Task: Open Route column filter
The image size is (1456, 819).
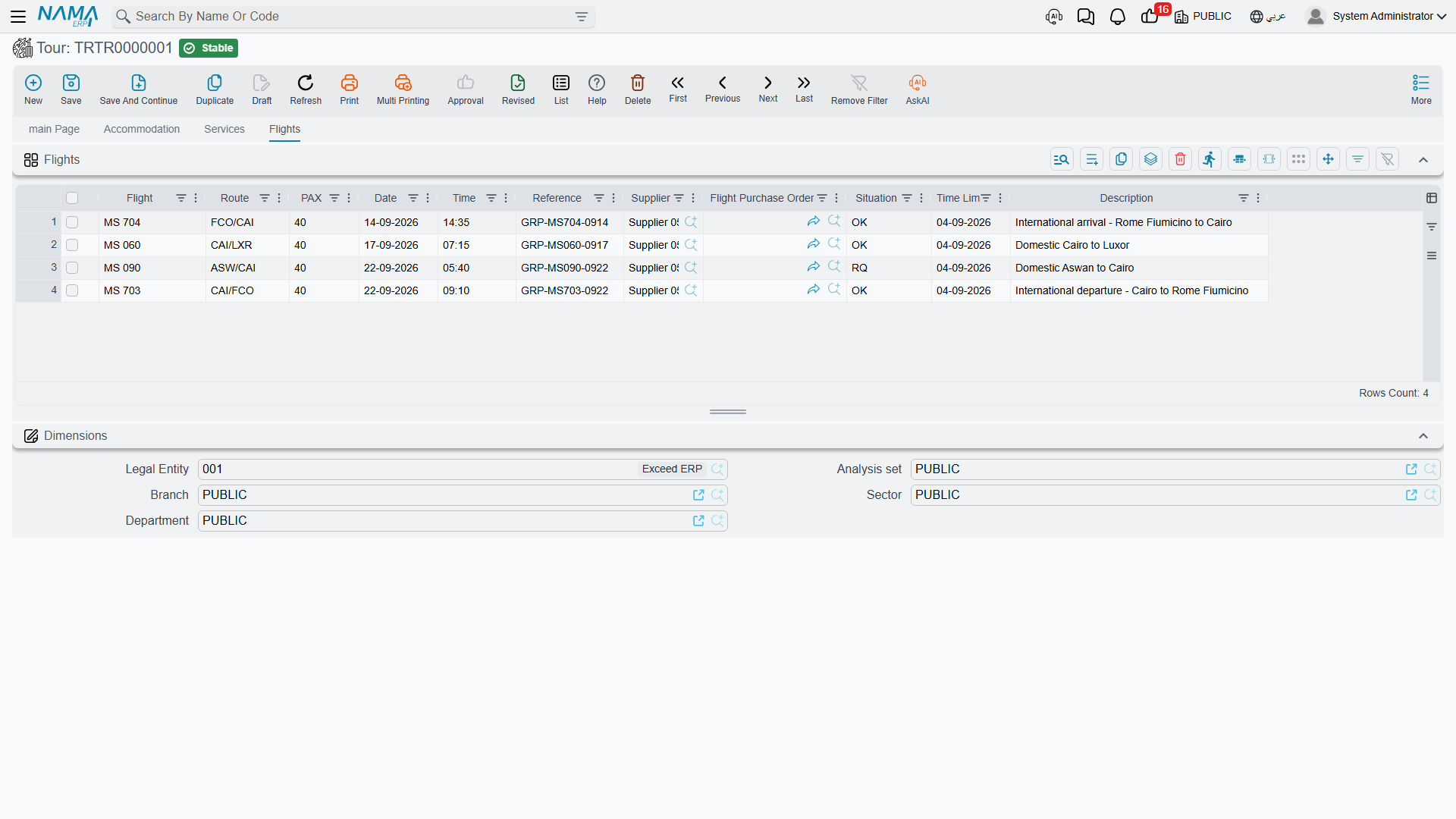Action: (265, 198)
